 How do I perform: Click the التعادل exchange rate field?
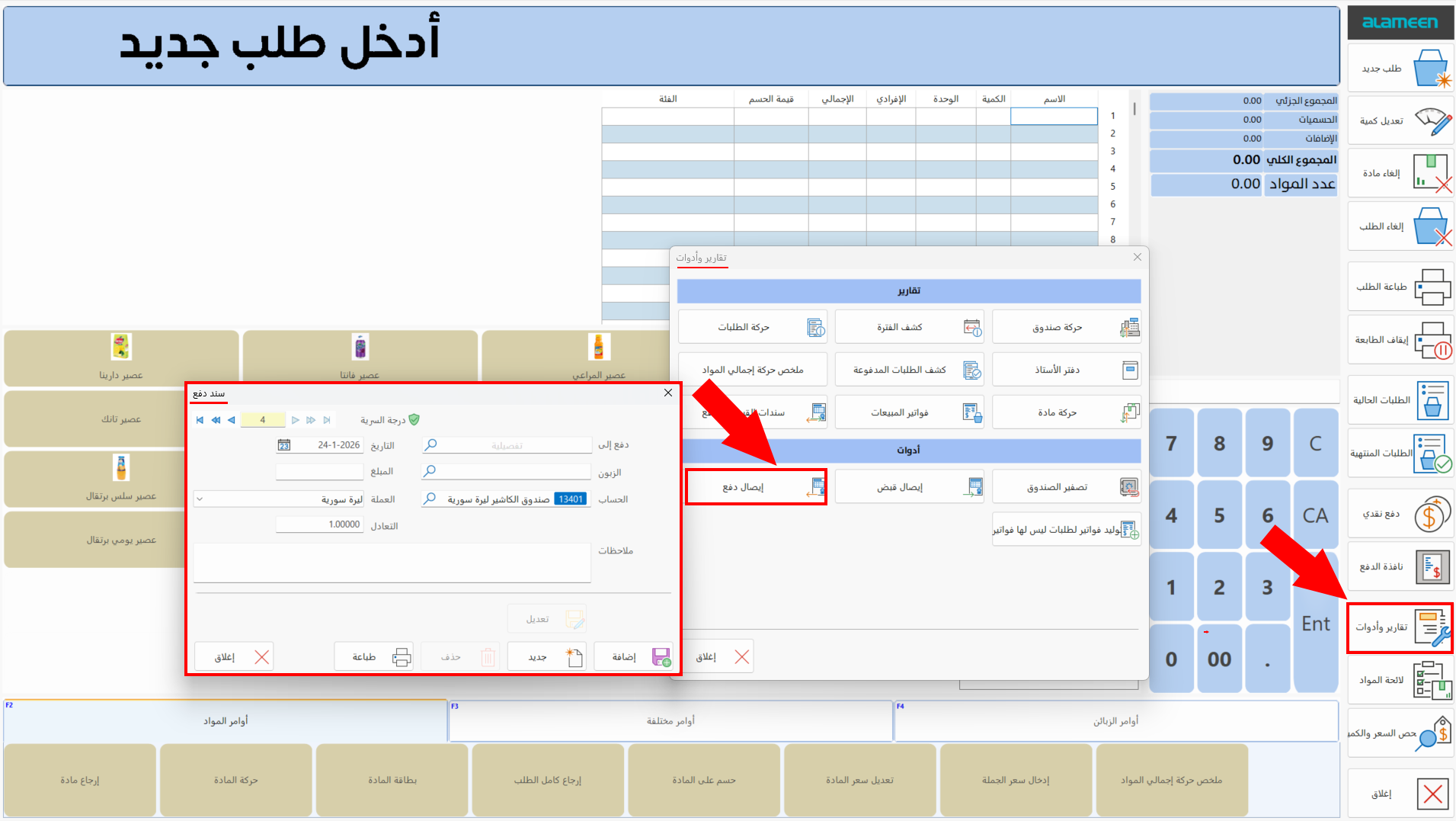point(319,524)
